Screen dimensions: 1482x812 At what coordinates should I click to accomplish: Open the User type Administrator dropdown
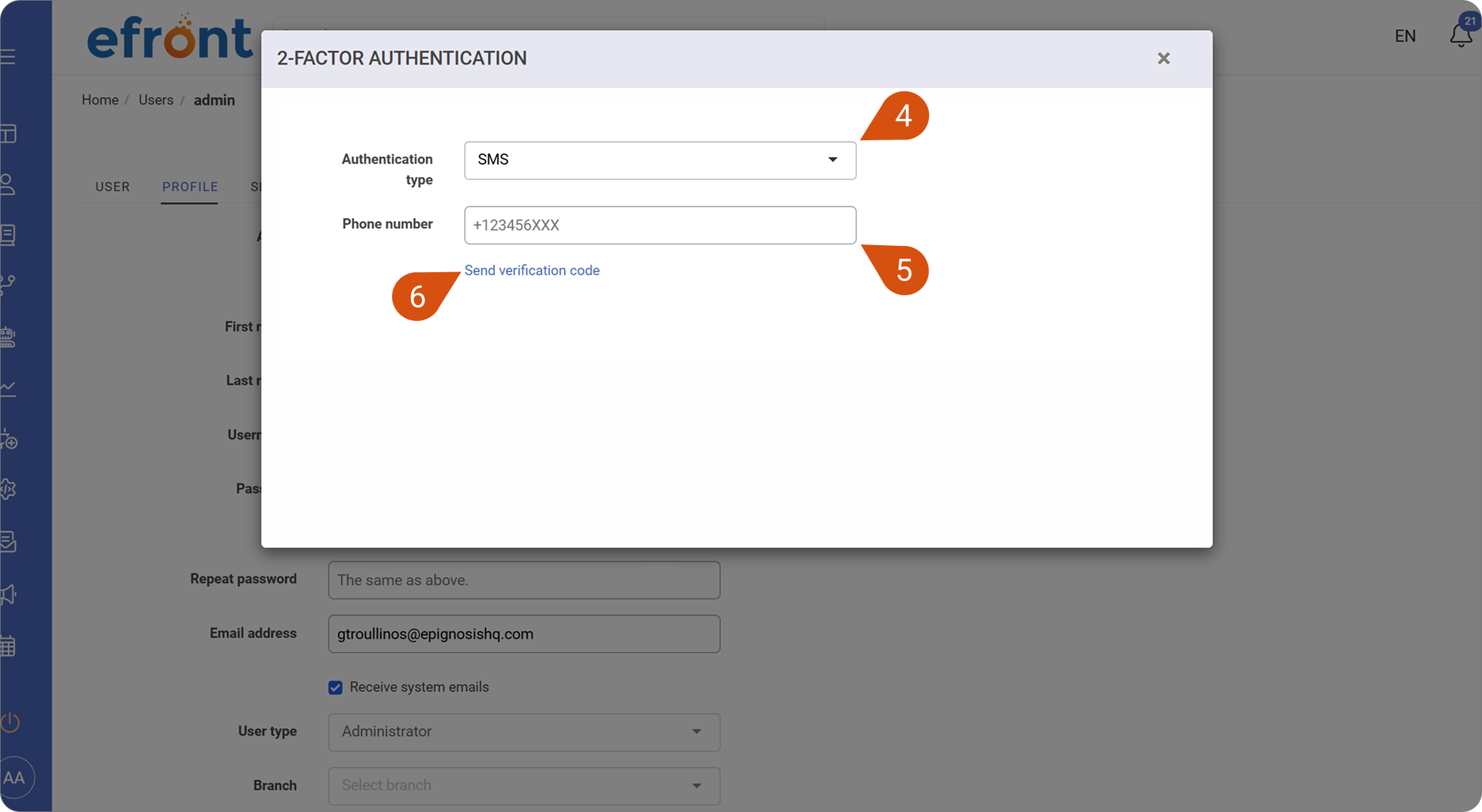[x=524, y=732]
